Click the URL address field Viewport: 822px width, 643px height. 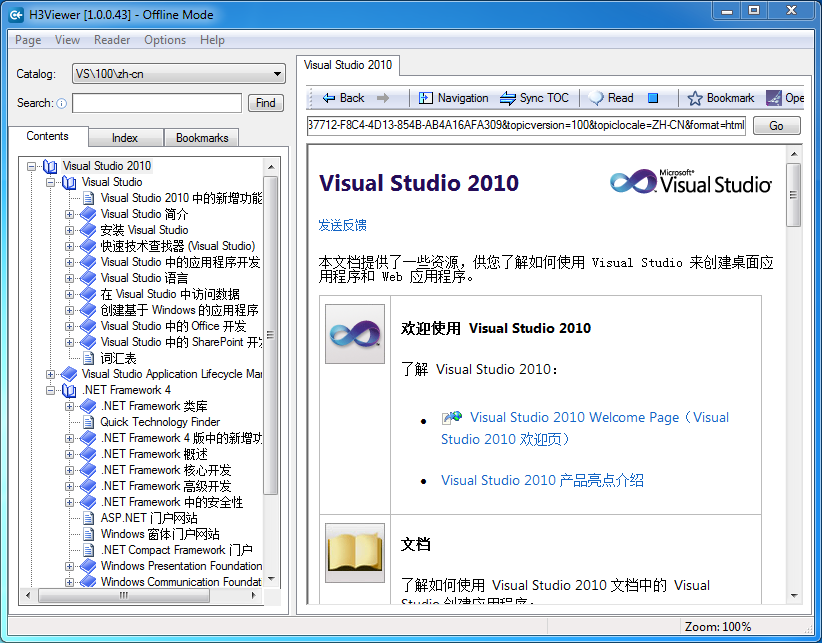(526, 126)
